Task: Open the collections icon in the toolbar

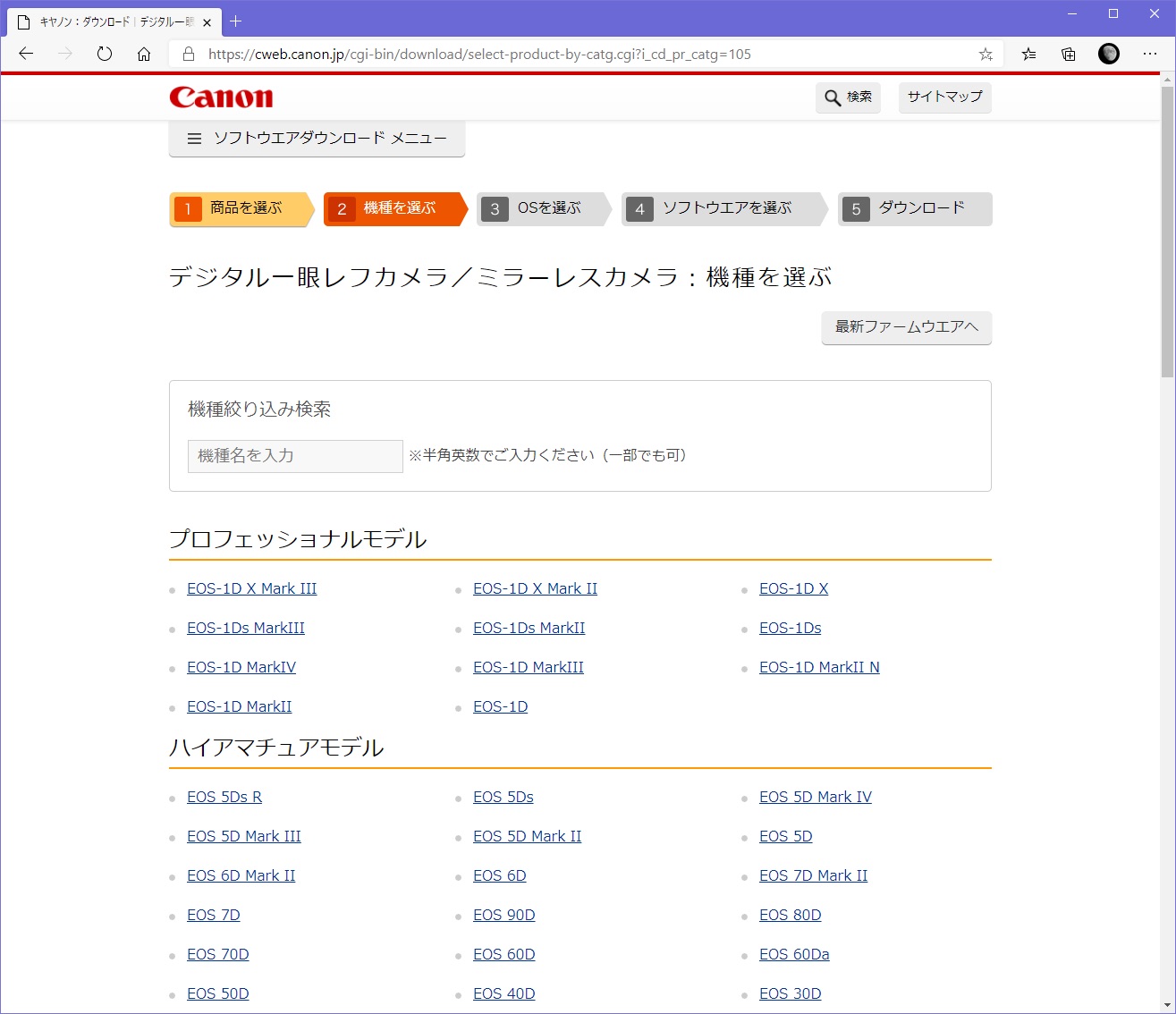Action: click(1069, 54)
